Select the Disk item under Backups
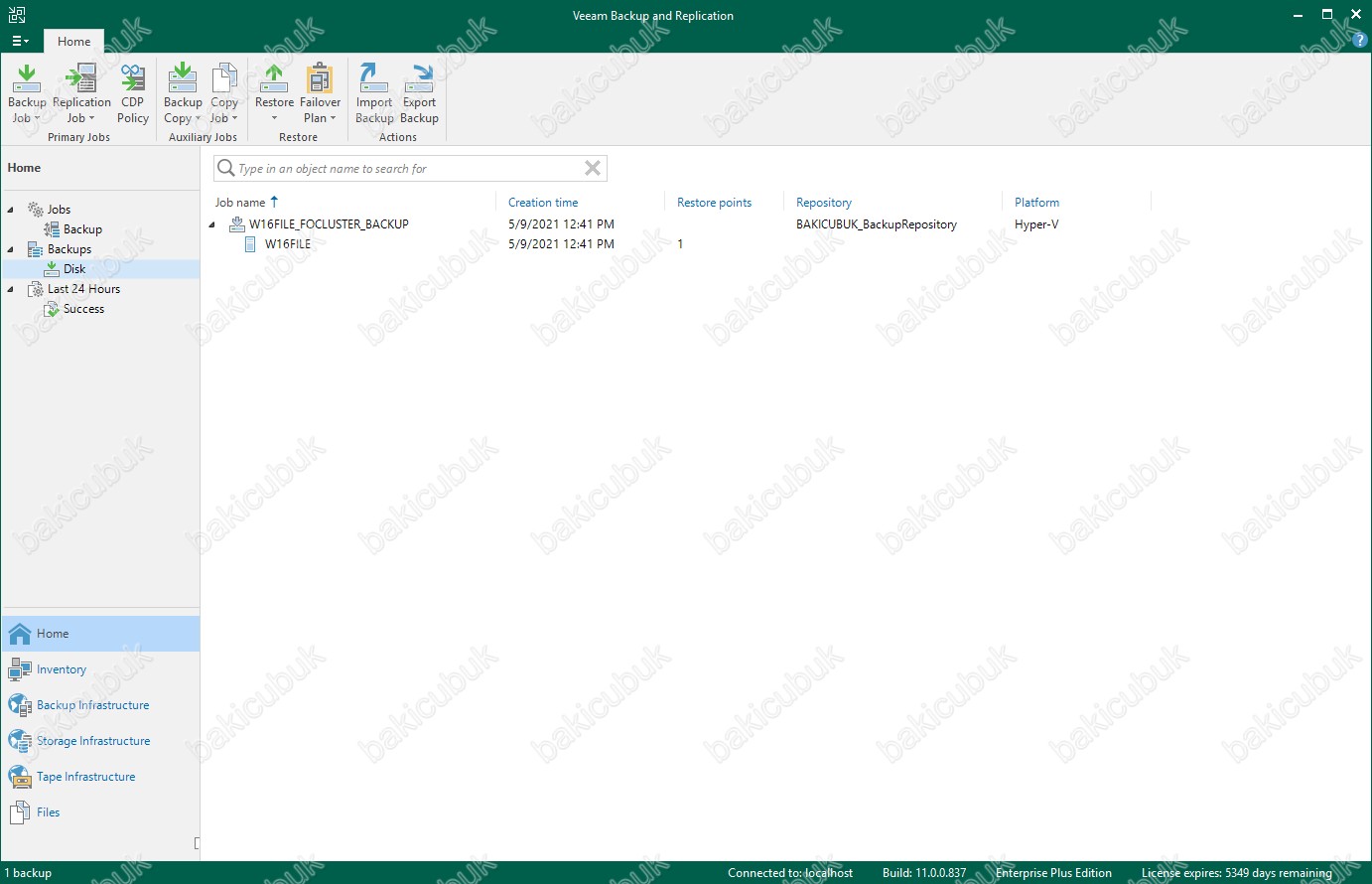 click(x=74, y=269)
